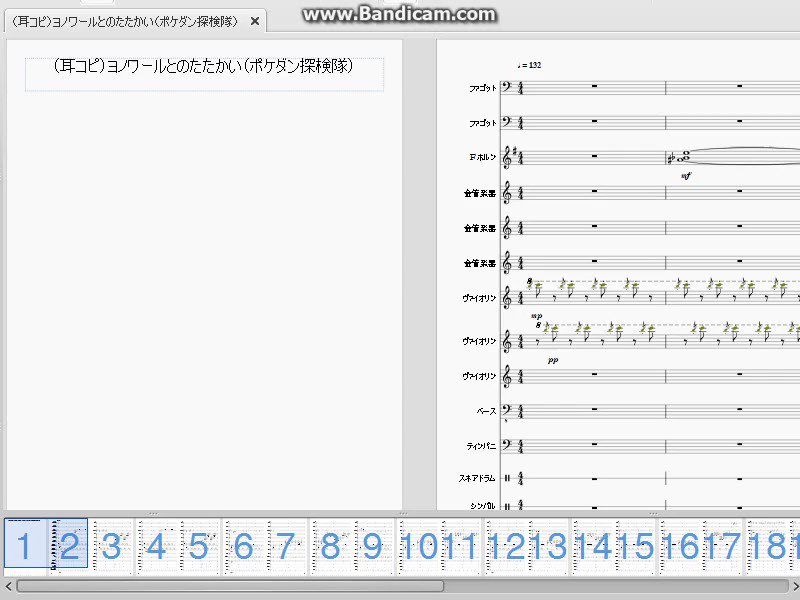Select the pp dynamic marking below the violin staff
800x600 pixels.
[553, 360]
